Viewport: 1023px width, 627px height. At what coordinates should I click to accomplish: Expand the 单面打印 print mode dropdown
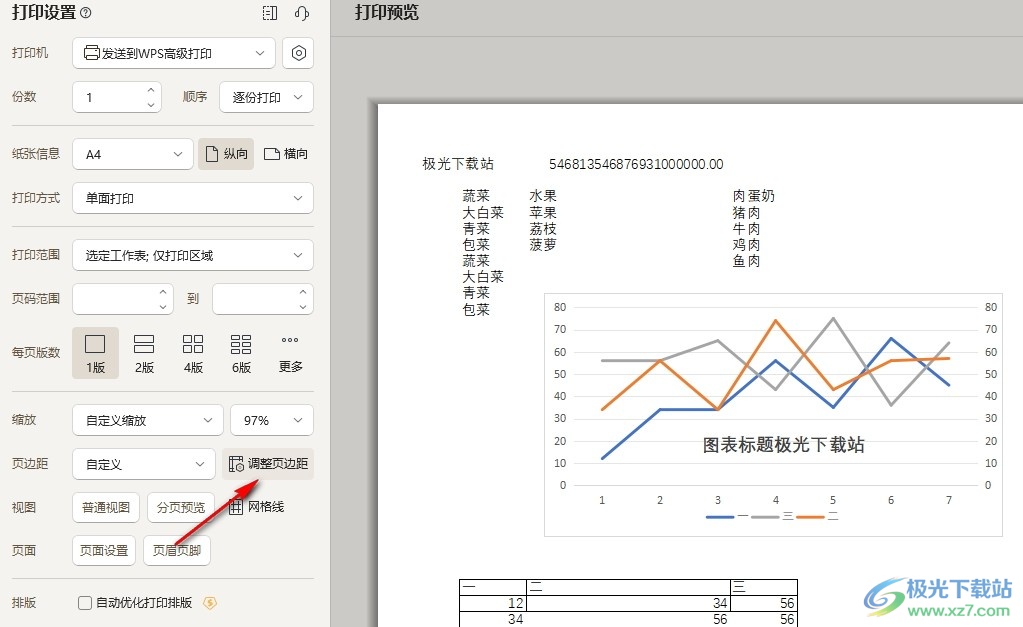(193, 198)
